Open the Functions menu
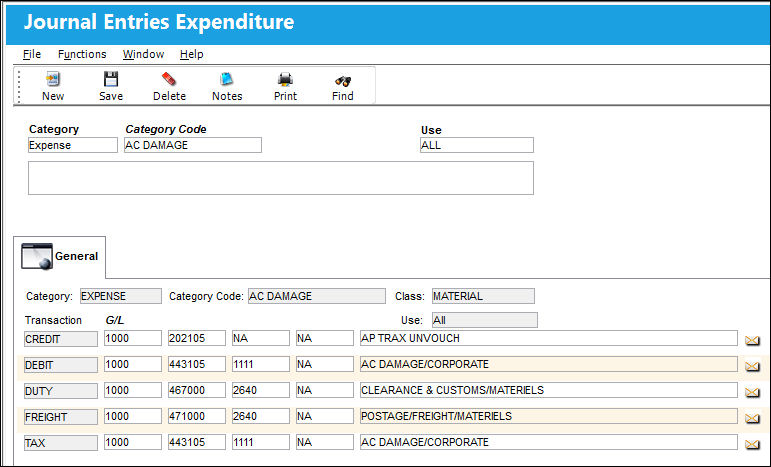771x467 pixels. (82, 54)
